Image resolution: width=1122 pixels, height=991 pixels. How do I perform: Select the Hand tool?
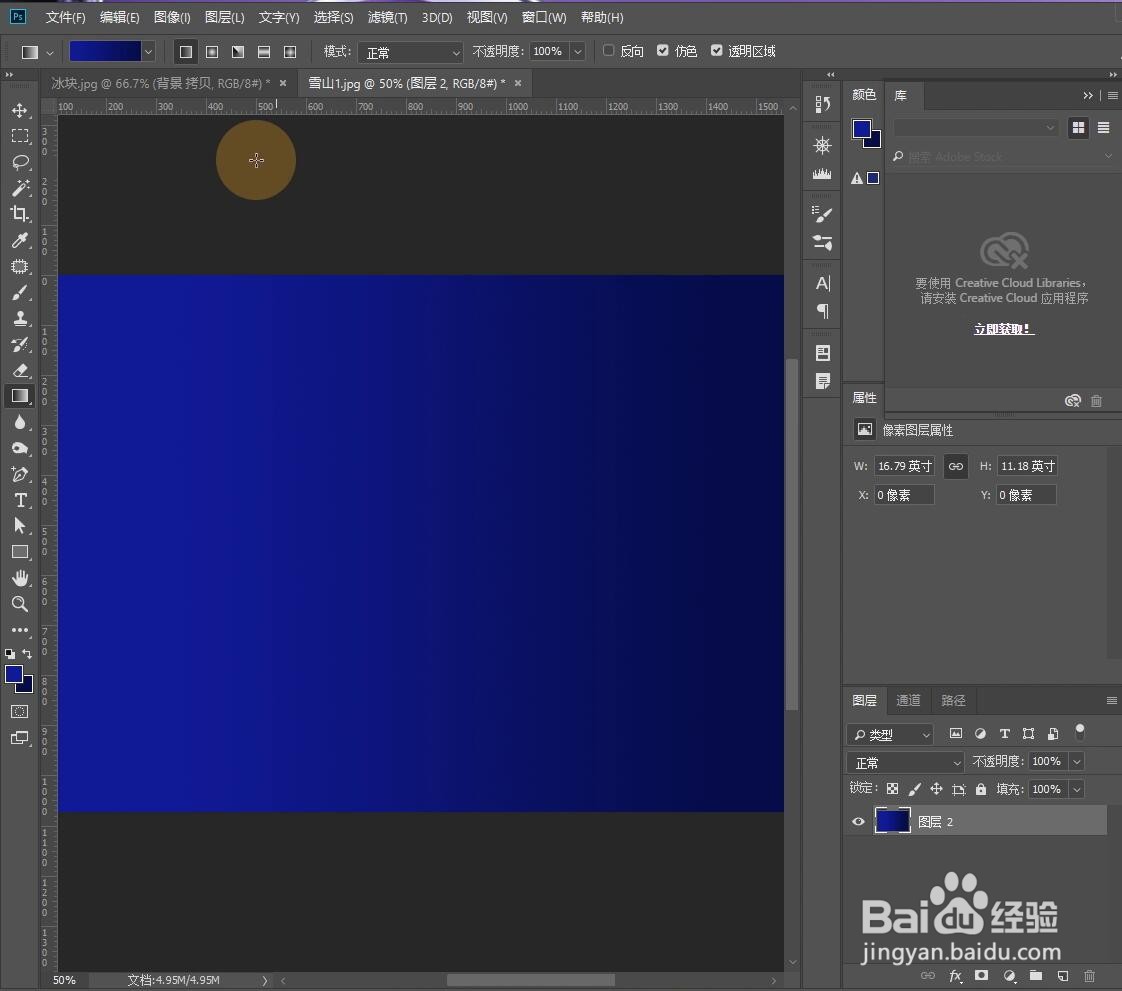19,577
